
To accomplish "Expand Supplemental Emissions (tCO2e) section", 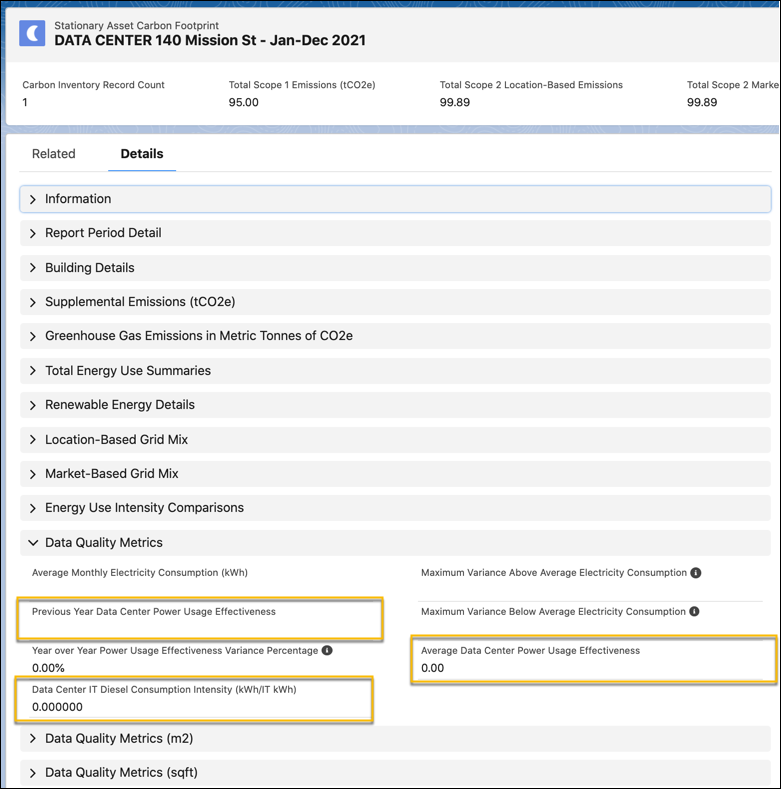I will (x=395, y=302).
